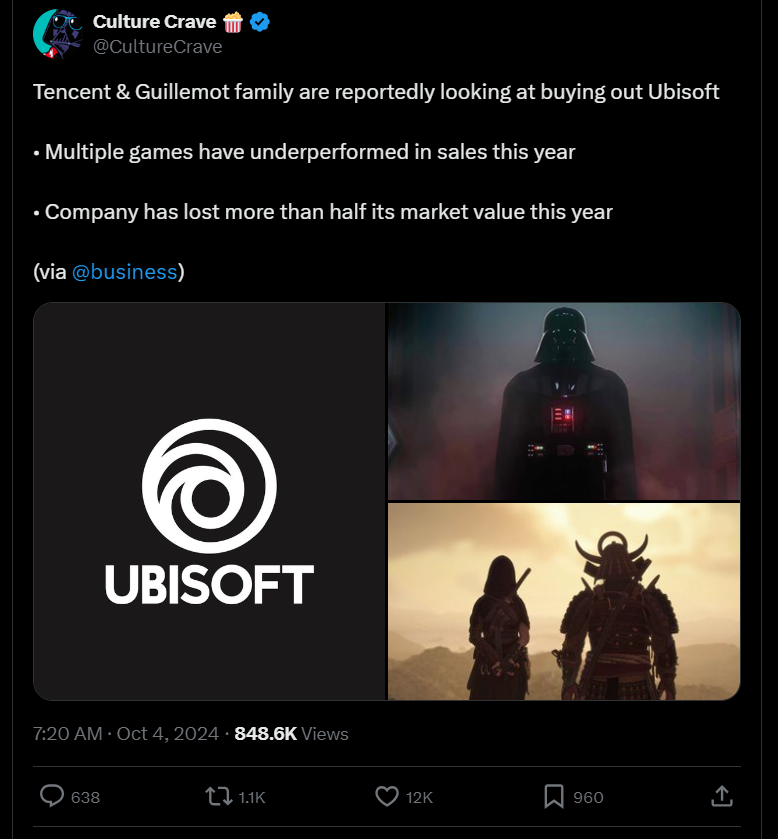The width and height of the screenshot is (778, 839).
Task: Click the Culture Crave display name
Action: (x=154, y=21)
